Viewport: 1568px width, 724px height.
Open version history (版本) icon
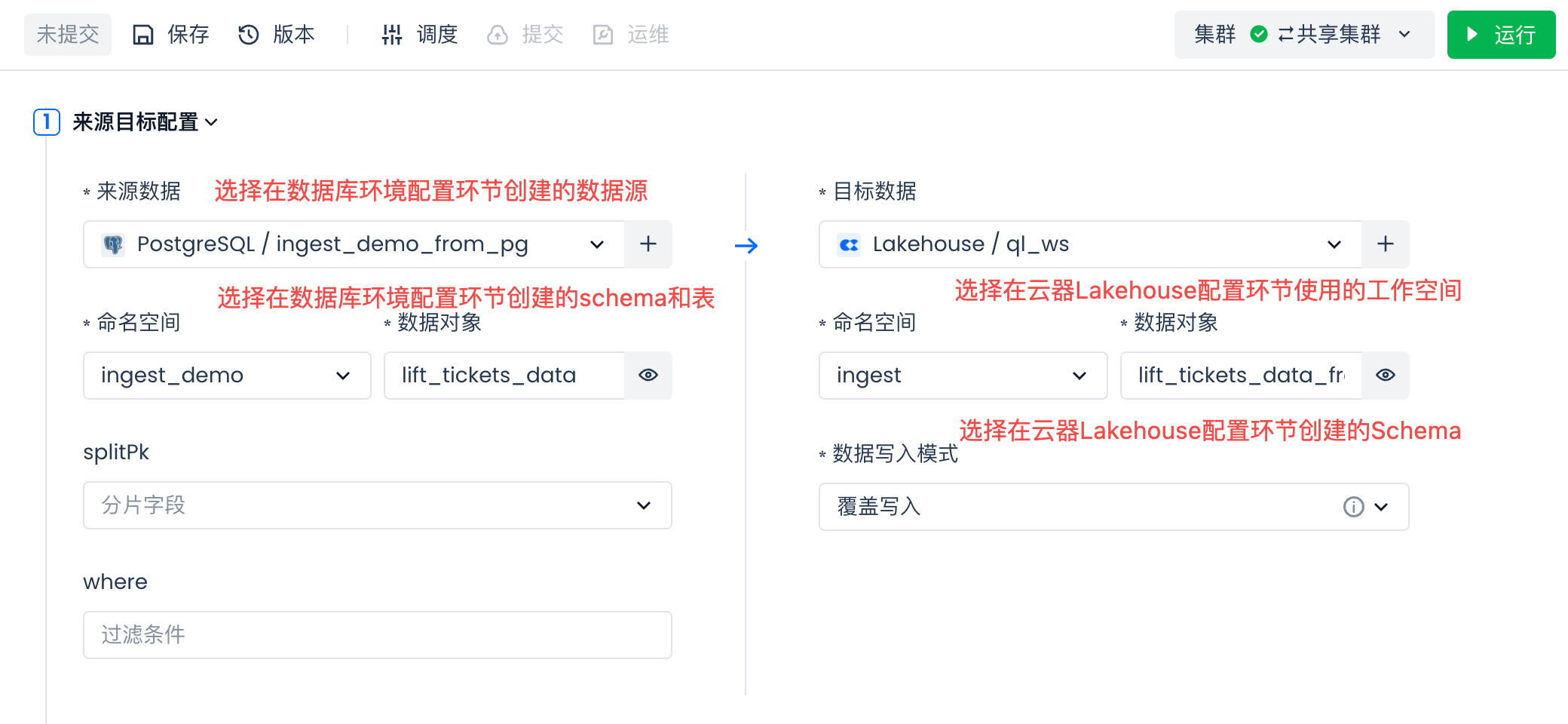pos(249,35)
